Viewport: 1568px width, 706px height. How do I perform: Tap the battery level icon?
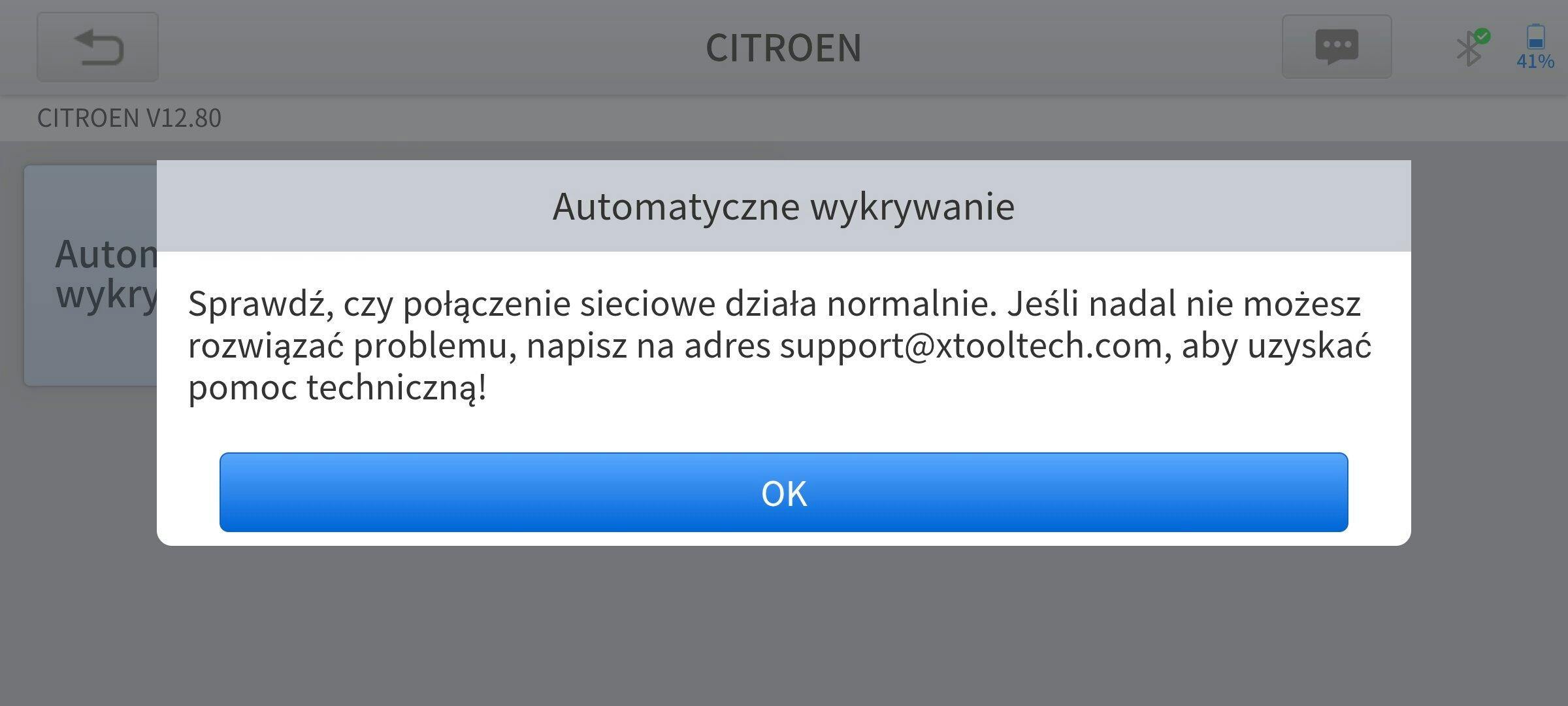pyautogui.click(x=1535, y=37)
